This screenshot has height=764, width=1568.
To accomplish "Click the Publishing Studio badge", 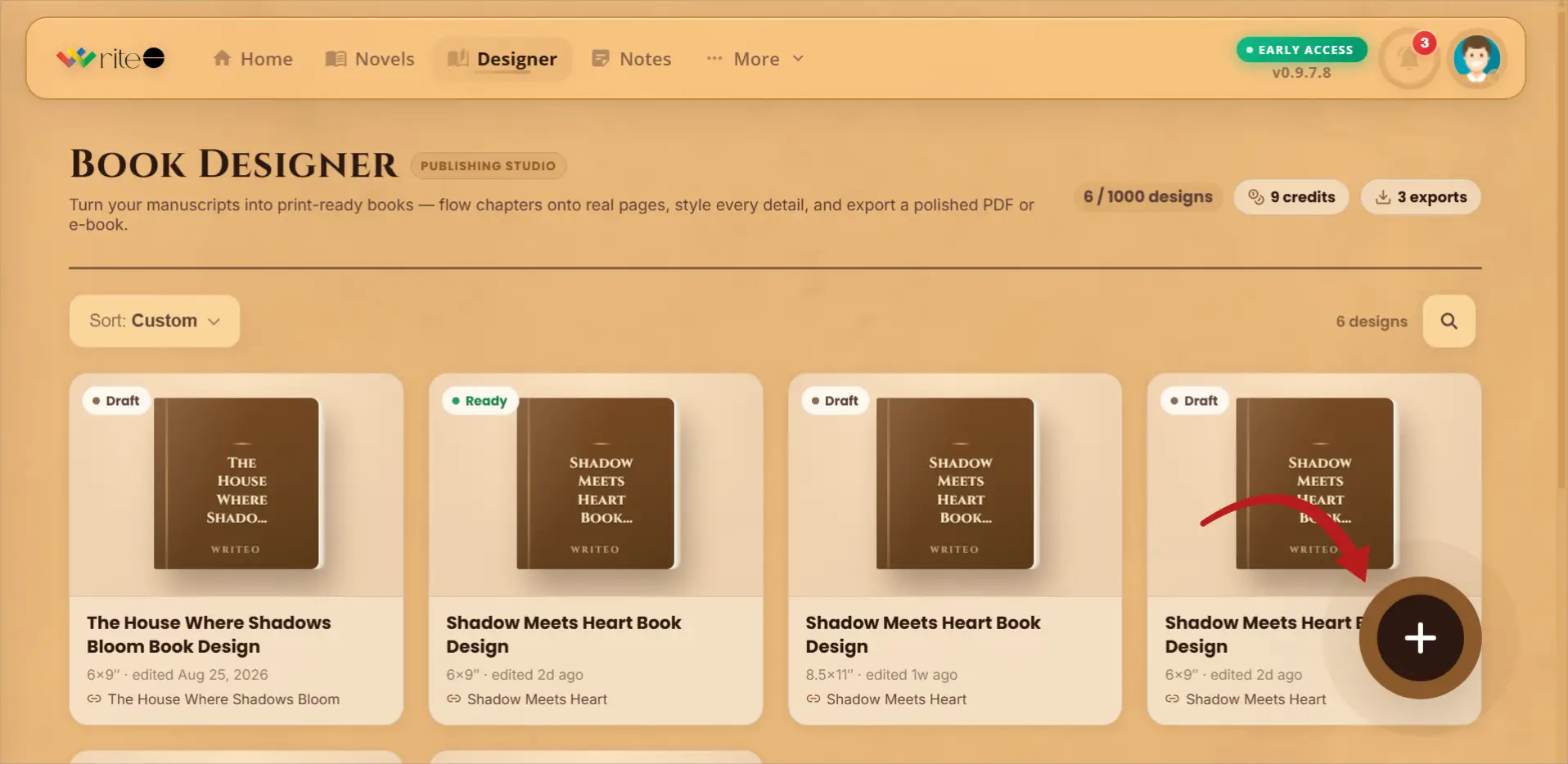I will click(x=488, y=166).
